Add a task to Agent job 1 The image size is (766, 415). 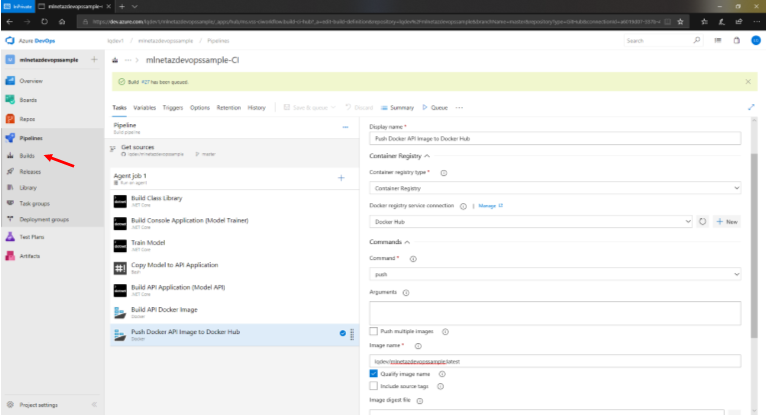tap(341, 177)
